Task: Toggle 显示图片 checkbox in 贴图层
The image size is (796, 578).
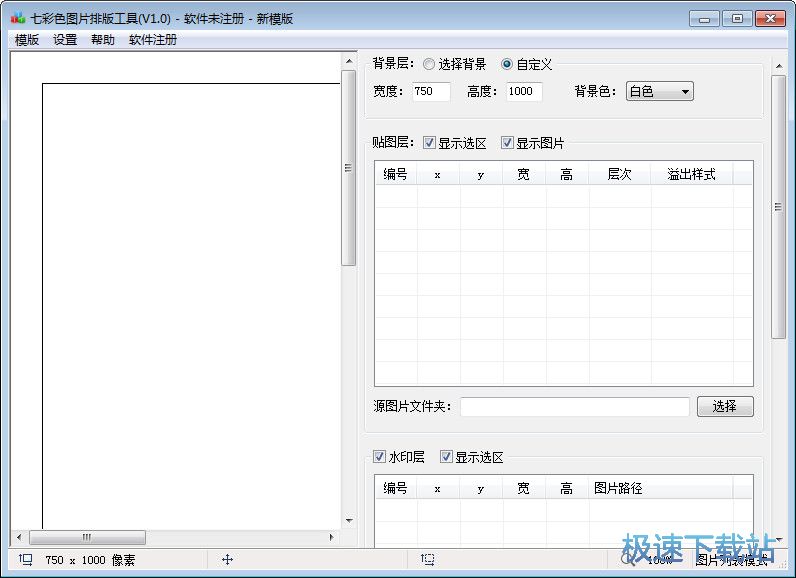Action: click(507, 143)
